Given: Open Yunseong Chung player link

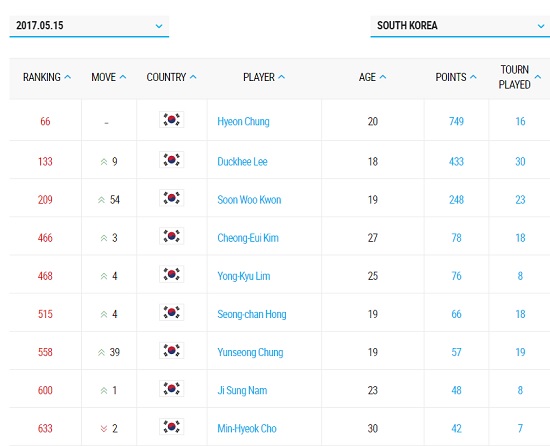Looking at the screenshot, I should (x=250, y=352).
